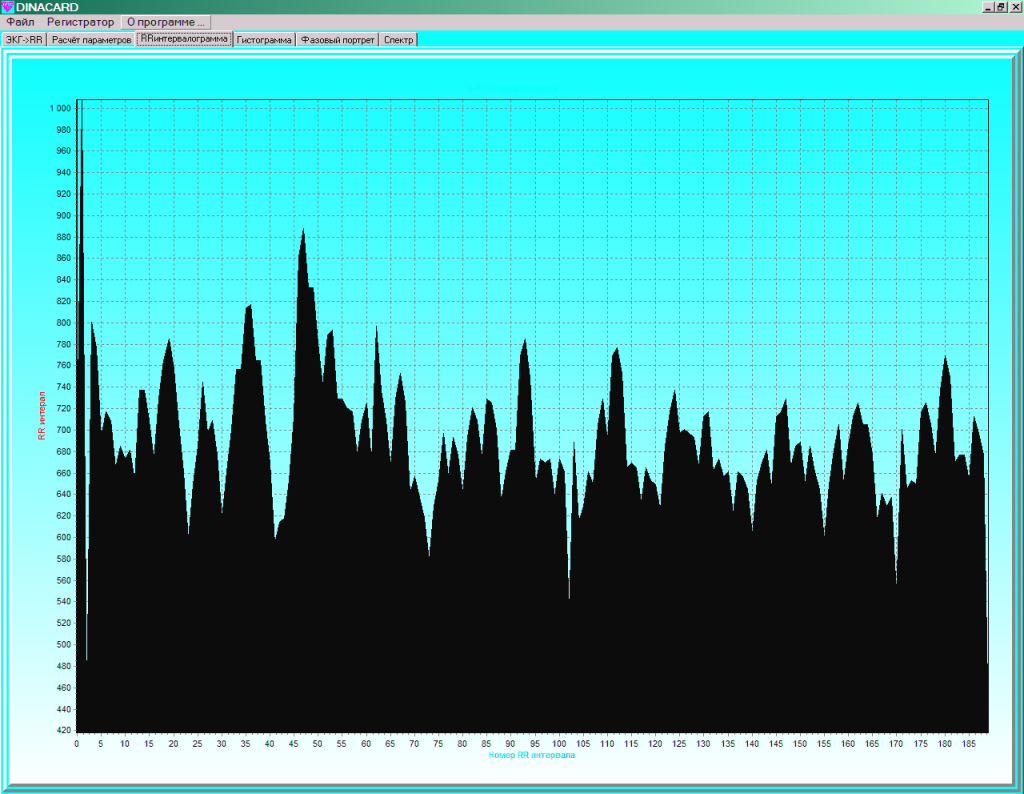This screenshot has height=794, width=1024.
Task: Click the "1 000" label on vertical axis
Action: (60, 108)
